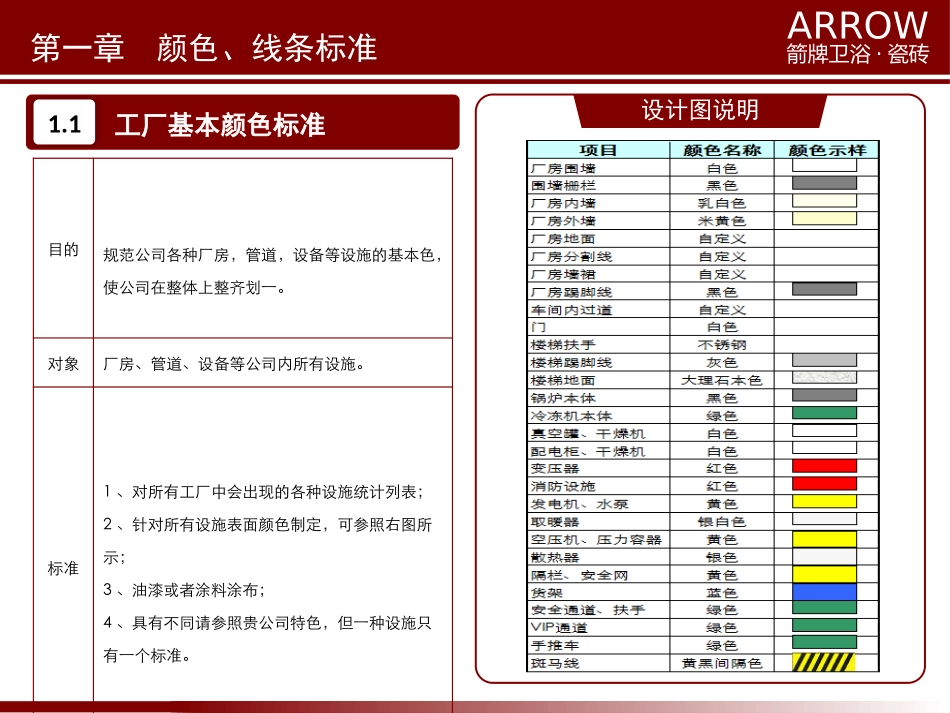Select the 不锈钢 cell in 楼梯扶手 row
This screenshot has height=713, width=950.
(721, 344)
